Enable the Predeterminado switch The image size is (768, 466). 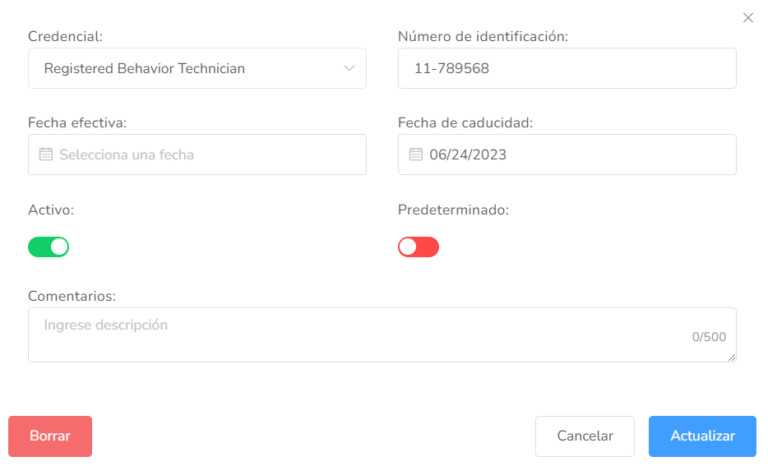click(418, 246)
